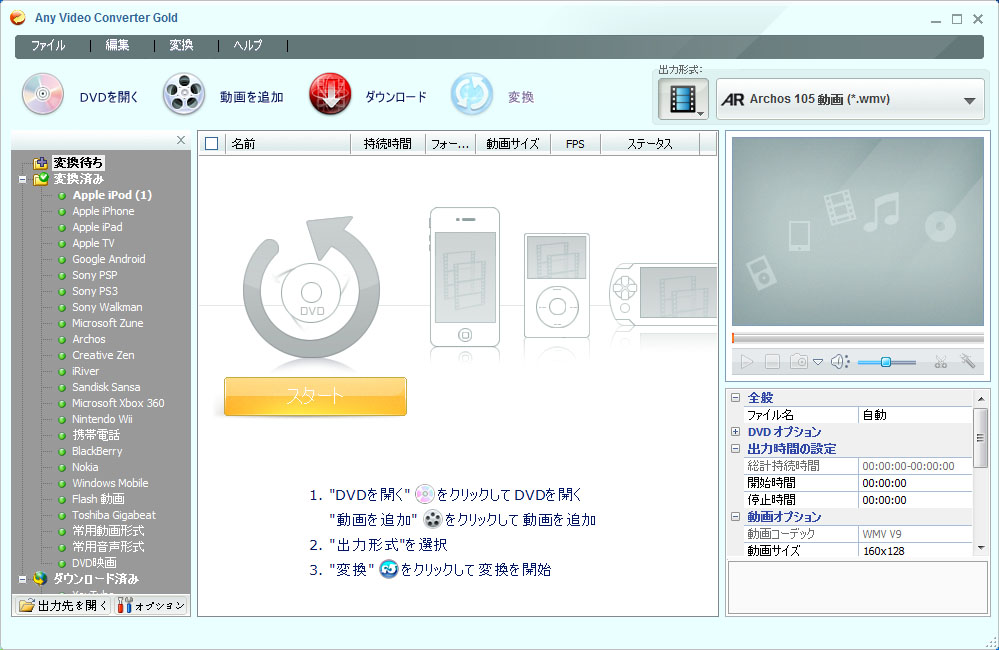Click the ファイル名 value field 自動

tap(915, 415)
